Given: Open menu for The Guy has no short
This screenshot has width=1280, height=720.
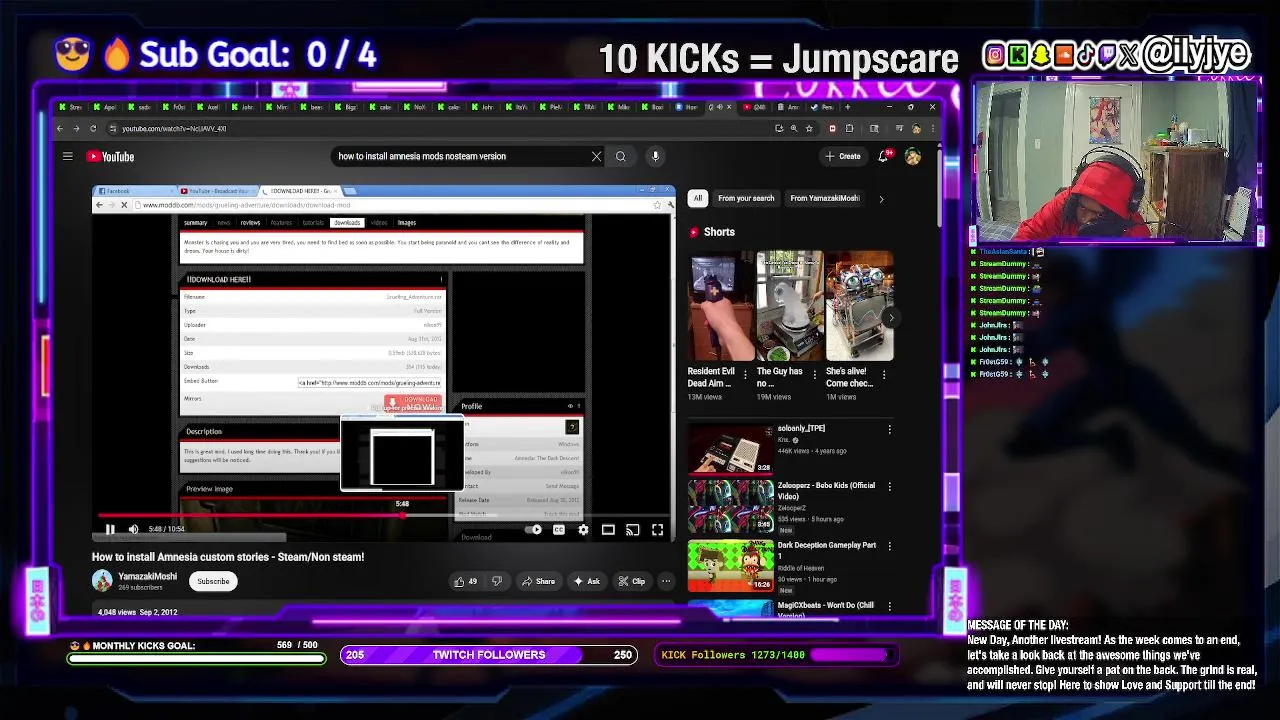Looking at the screenshot, I should point(814,376).
